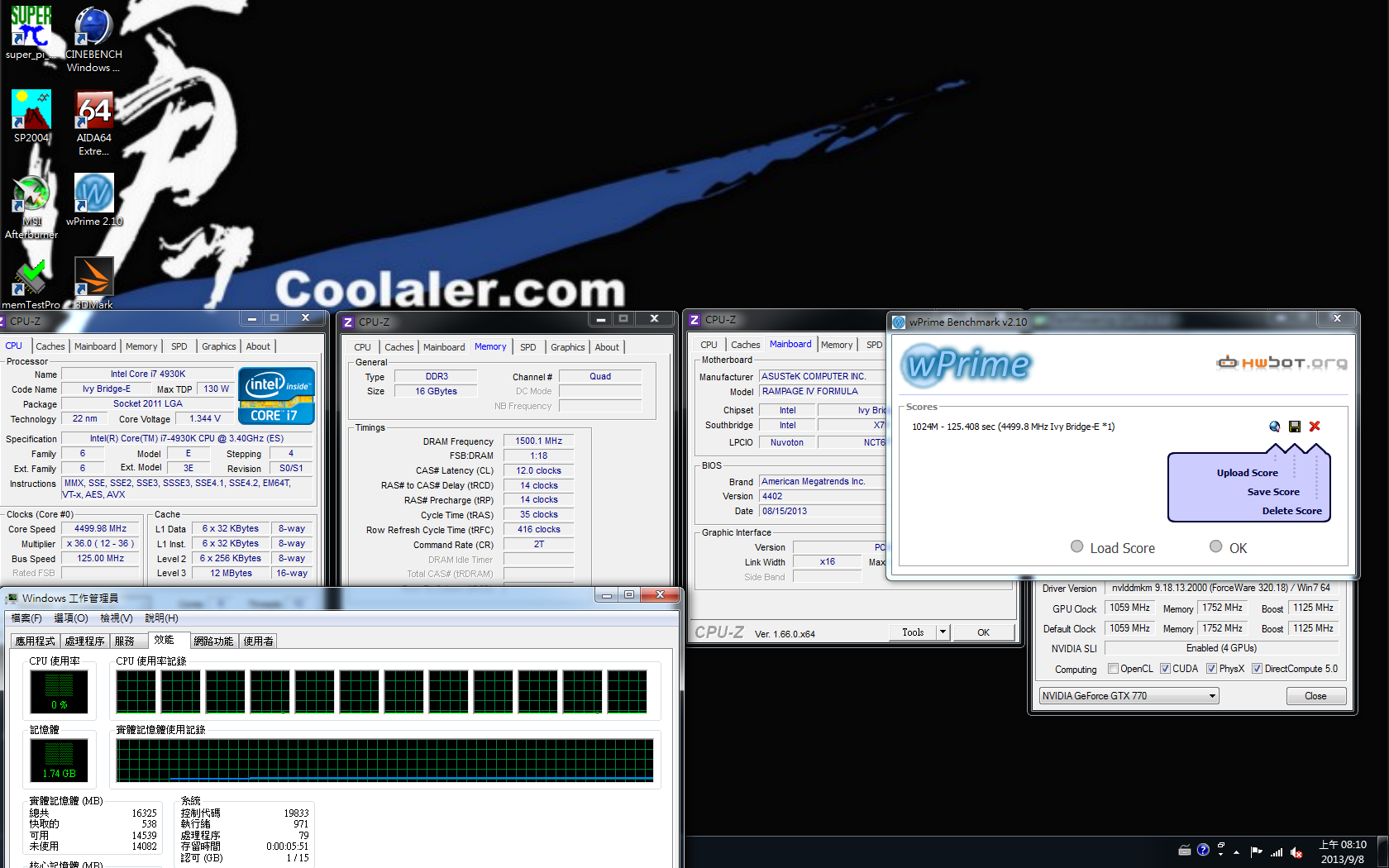Click the memory gauge showing 1.74 GB
The width and height of the screenshot is (1389, 868).
[x=60, y=761]
